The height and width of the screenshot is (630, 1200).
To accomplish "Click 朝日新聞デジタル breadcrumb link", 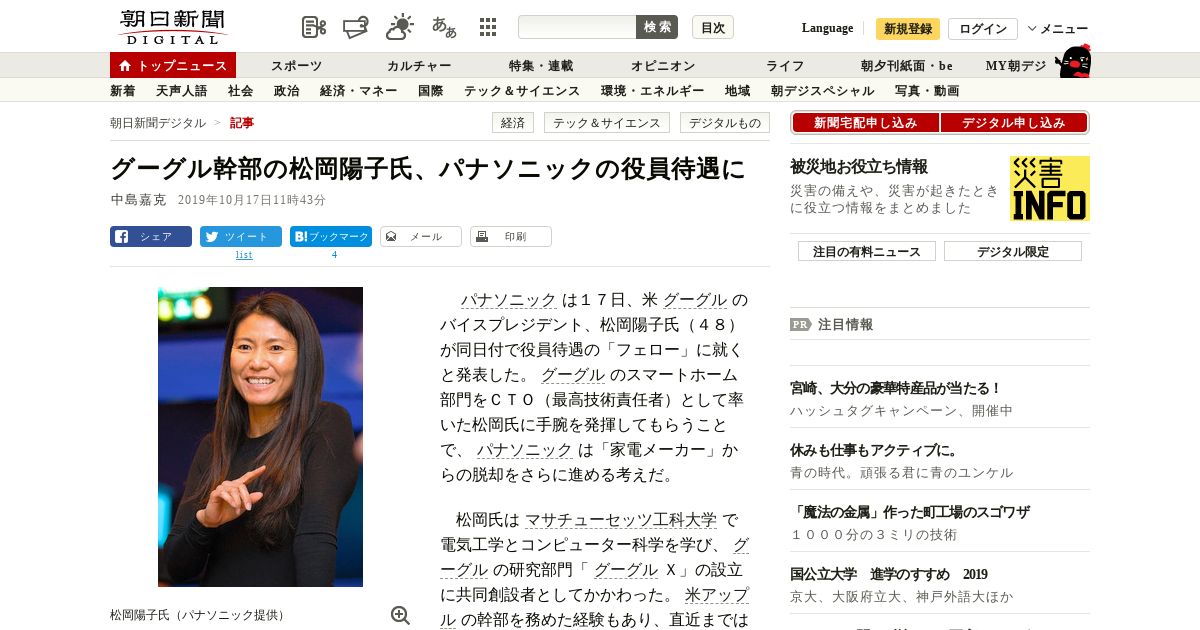I will [x=158, y=123].
